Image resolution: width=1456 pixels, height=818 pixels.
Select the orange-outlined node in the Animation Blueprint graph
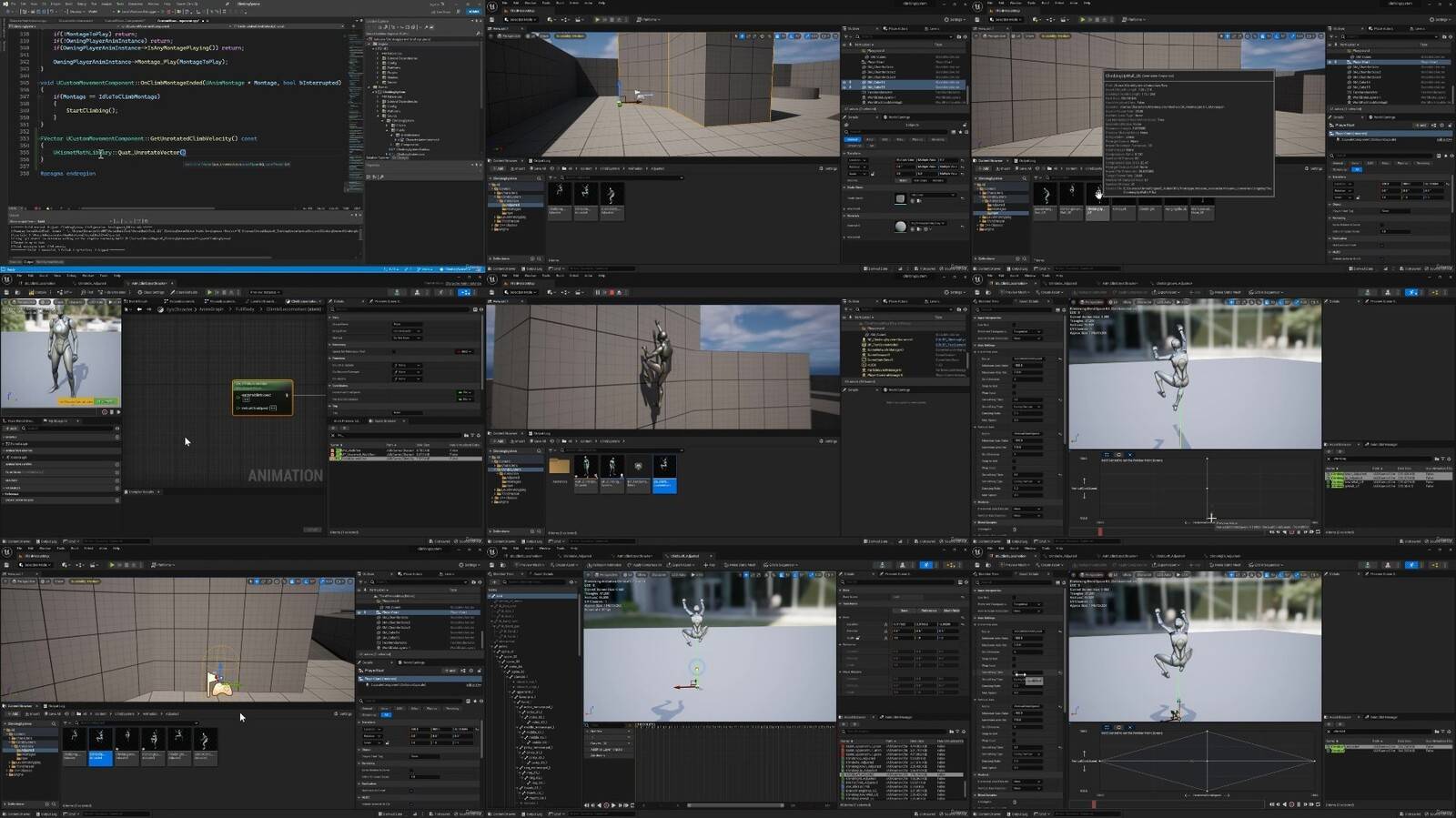[262, 398]
